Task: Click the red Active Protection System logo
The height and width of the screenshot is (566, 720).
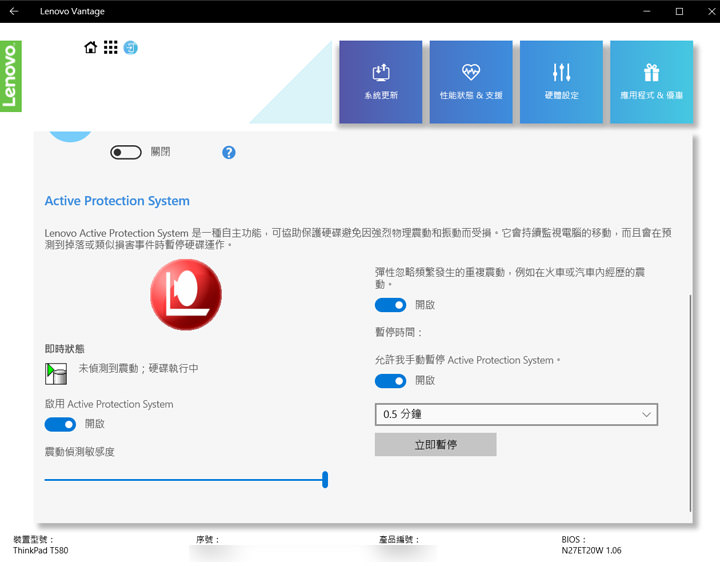Action: pyautogui.click(x=185, y=295)
